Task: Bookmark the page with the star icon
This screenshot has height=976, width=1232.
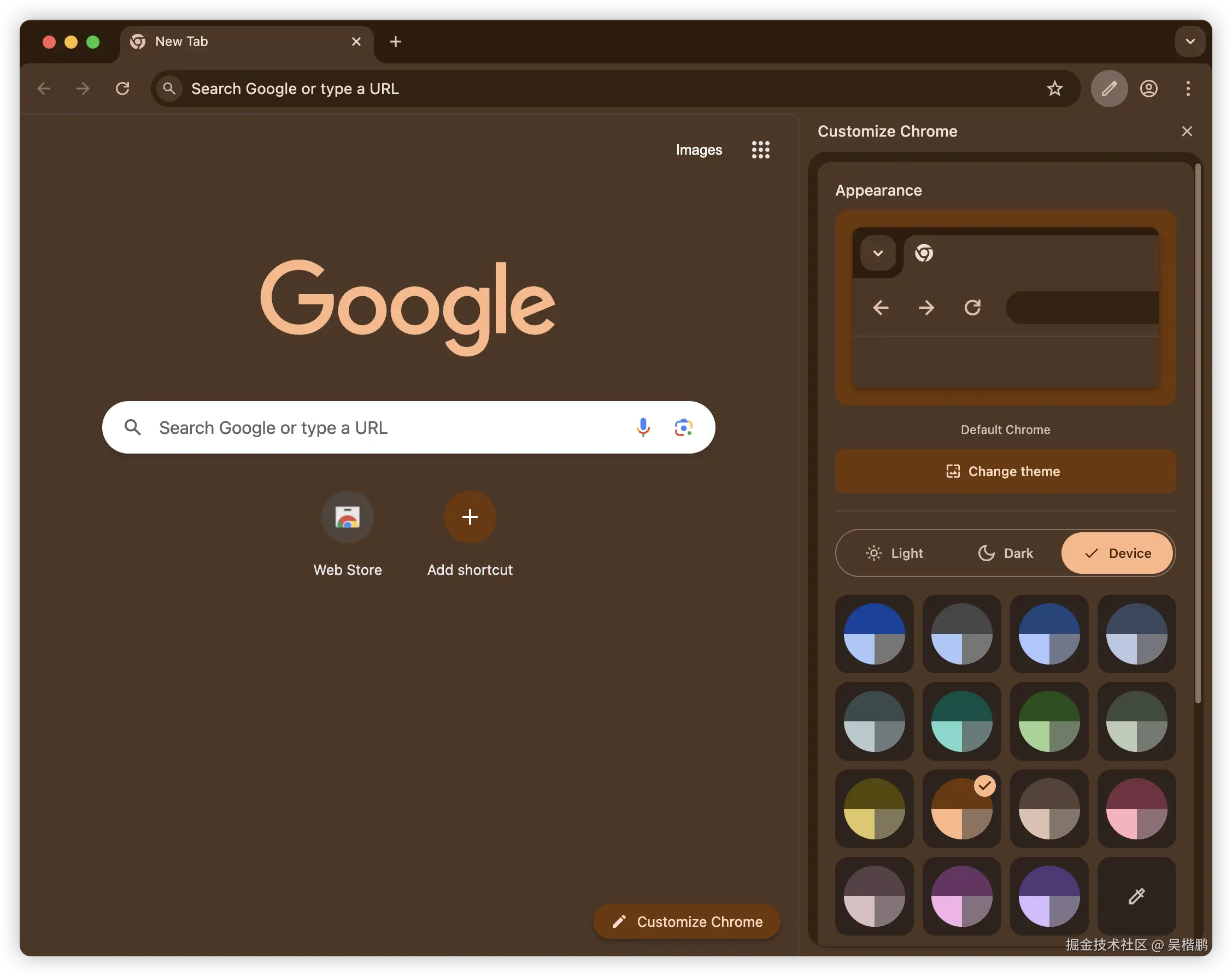Action: point(1055,89)
